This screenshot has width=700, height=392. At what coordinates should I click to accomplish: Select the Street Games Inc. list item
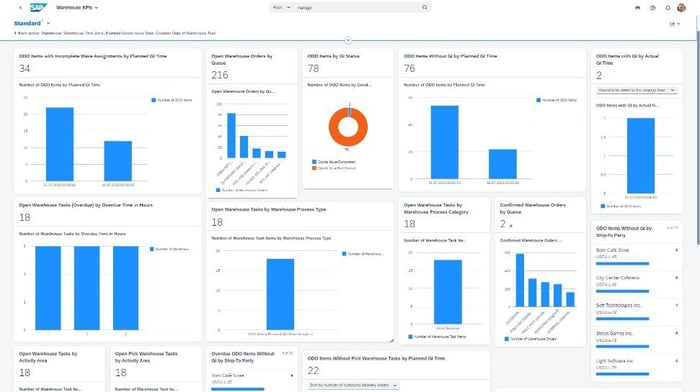(637, 340)
